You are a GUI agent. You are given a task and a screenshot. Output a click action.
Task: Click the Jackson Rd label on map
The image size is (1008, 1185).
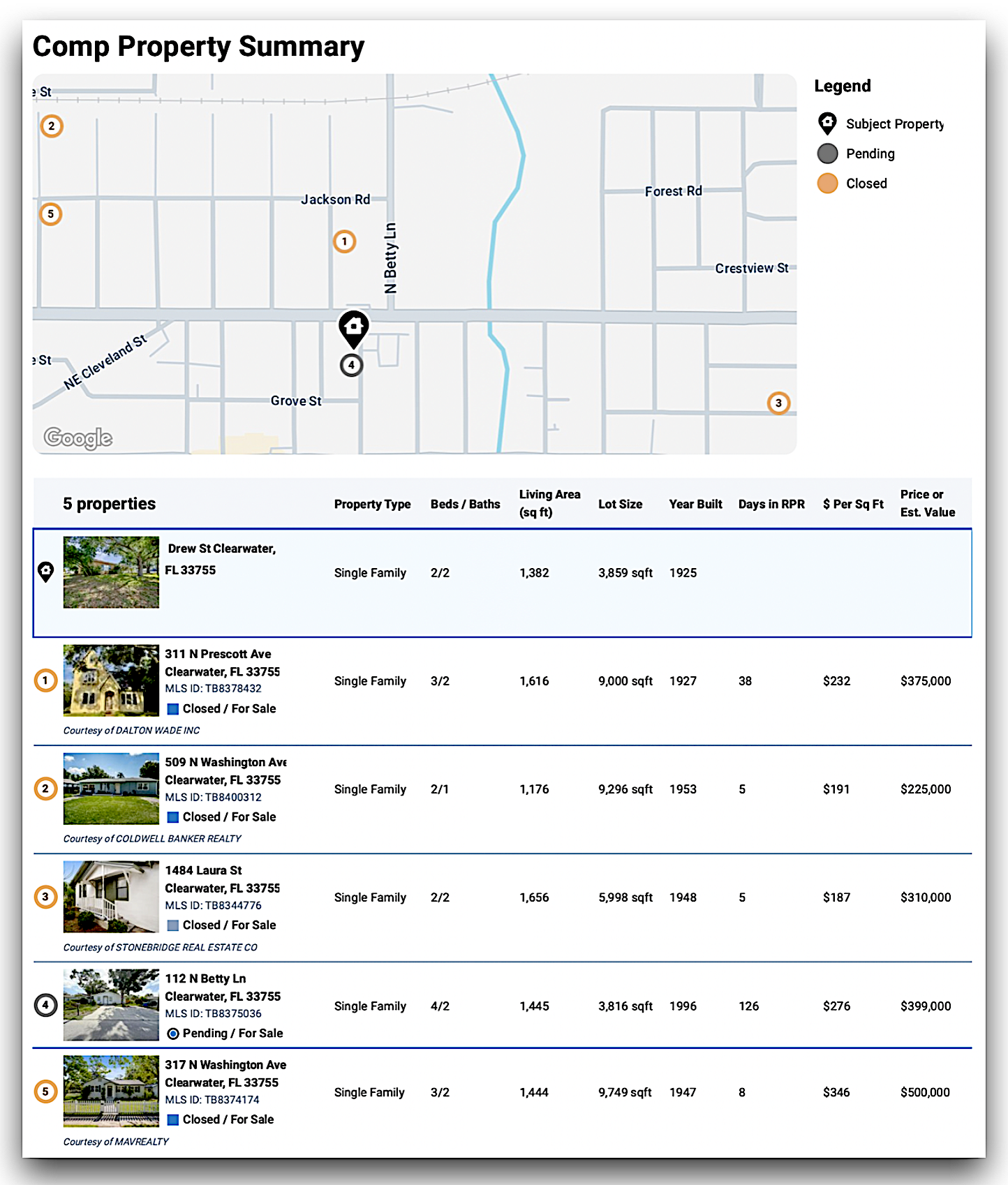click(336, 200)
